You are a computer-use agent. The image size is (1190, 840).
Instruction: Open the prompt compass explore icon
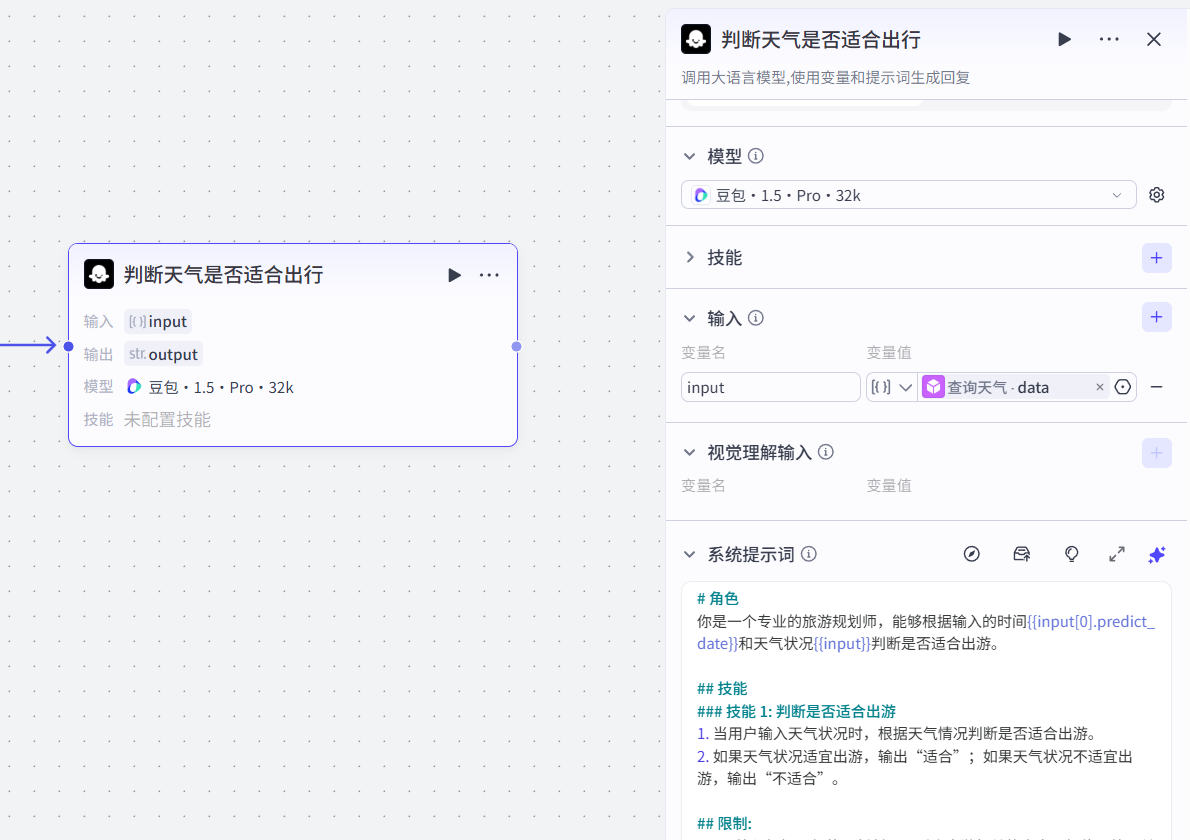(971, 554)
